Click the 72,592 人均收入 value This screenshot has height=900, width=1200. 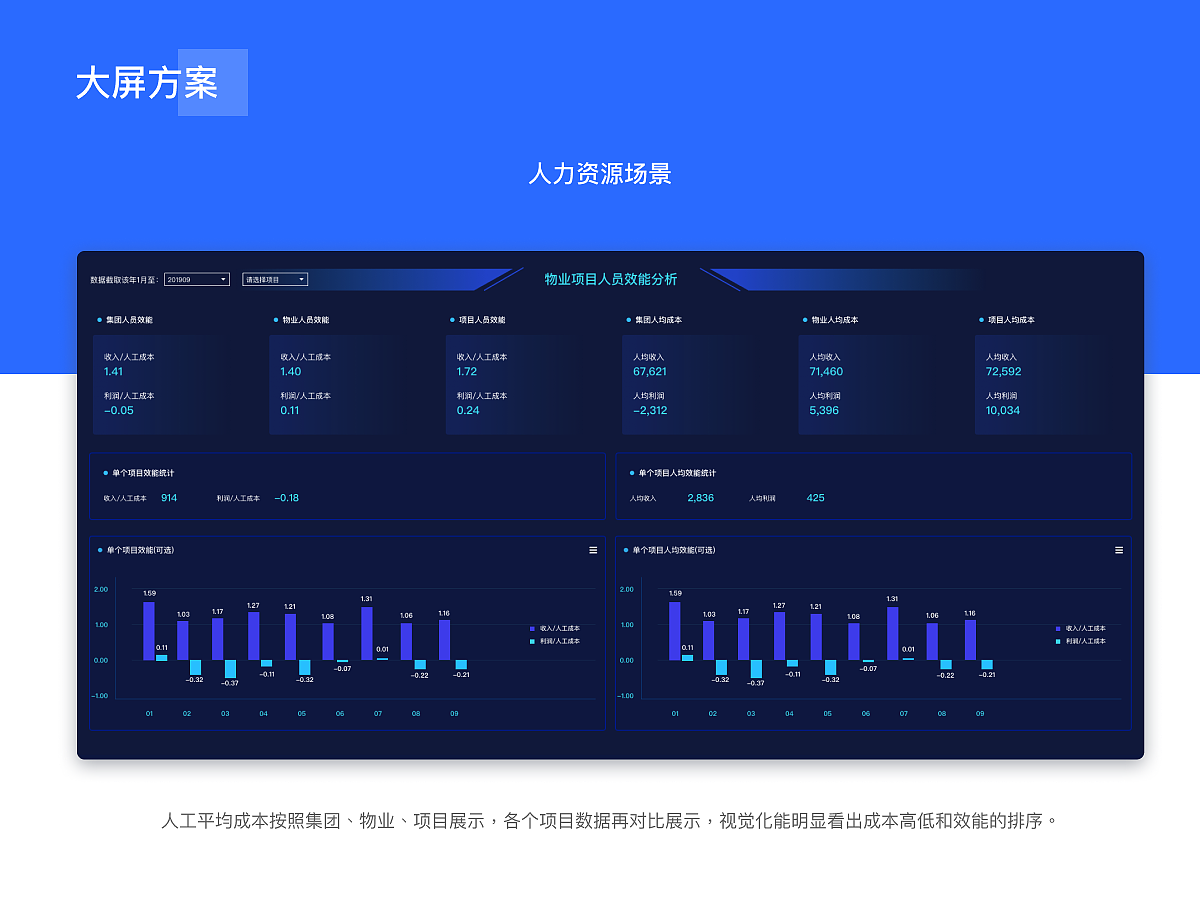point(1003,372)
